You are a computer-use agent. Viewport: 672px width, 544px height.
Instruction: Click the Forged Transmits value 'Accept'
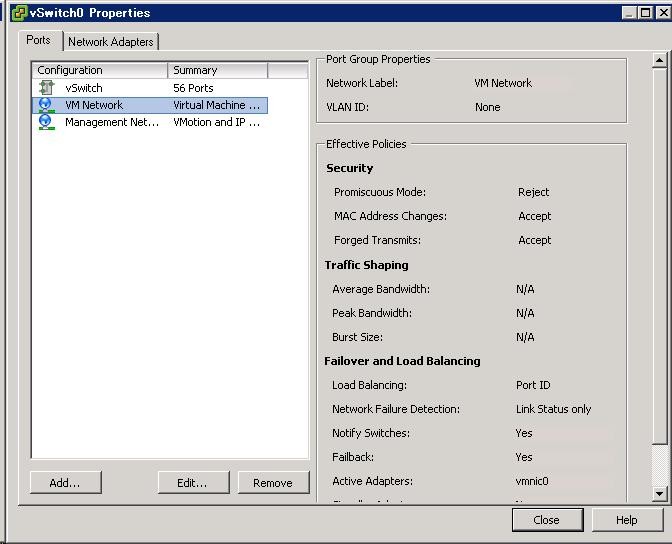coord(535,240)
